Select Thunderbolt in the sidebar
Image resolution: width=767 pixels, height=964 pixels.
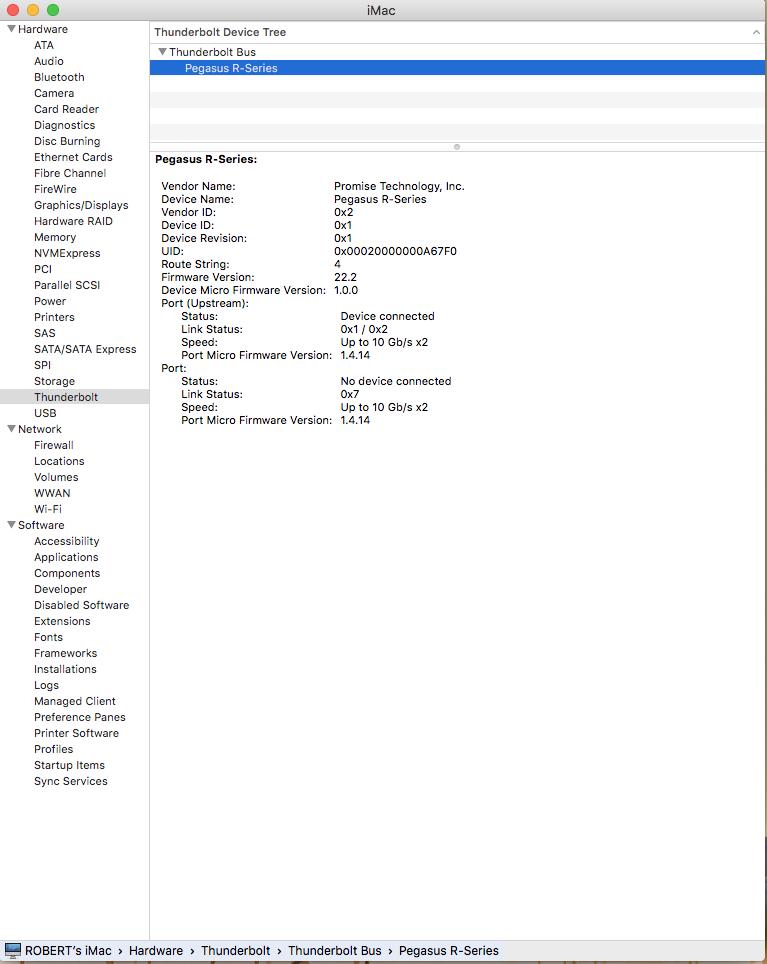click(x=74, y=397)
